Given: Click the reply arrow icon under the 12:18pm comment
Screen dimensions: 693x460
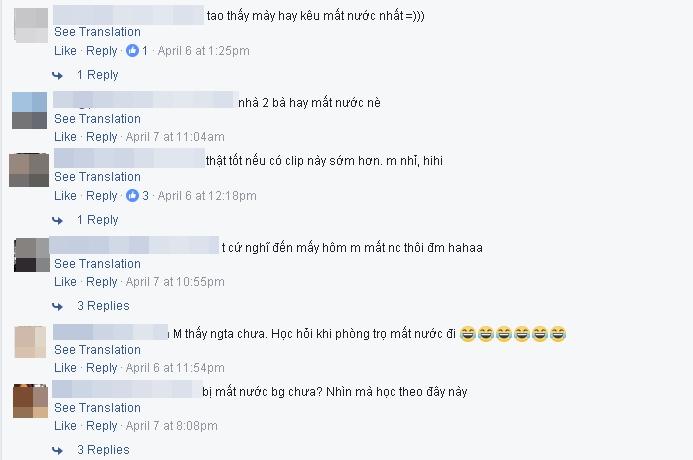Looking at the screenshot, I should (57, 220).
